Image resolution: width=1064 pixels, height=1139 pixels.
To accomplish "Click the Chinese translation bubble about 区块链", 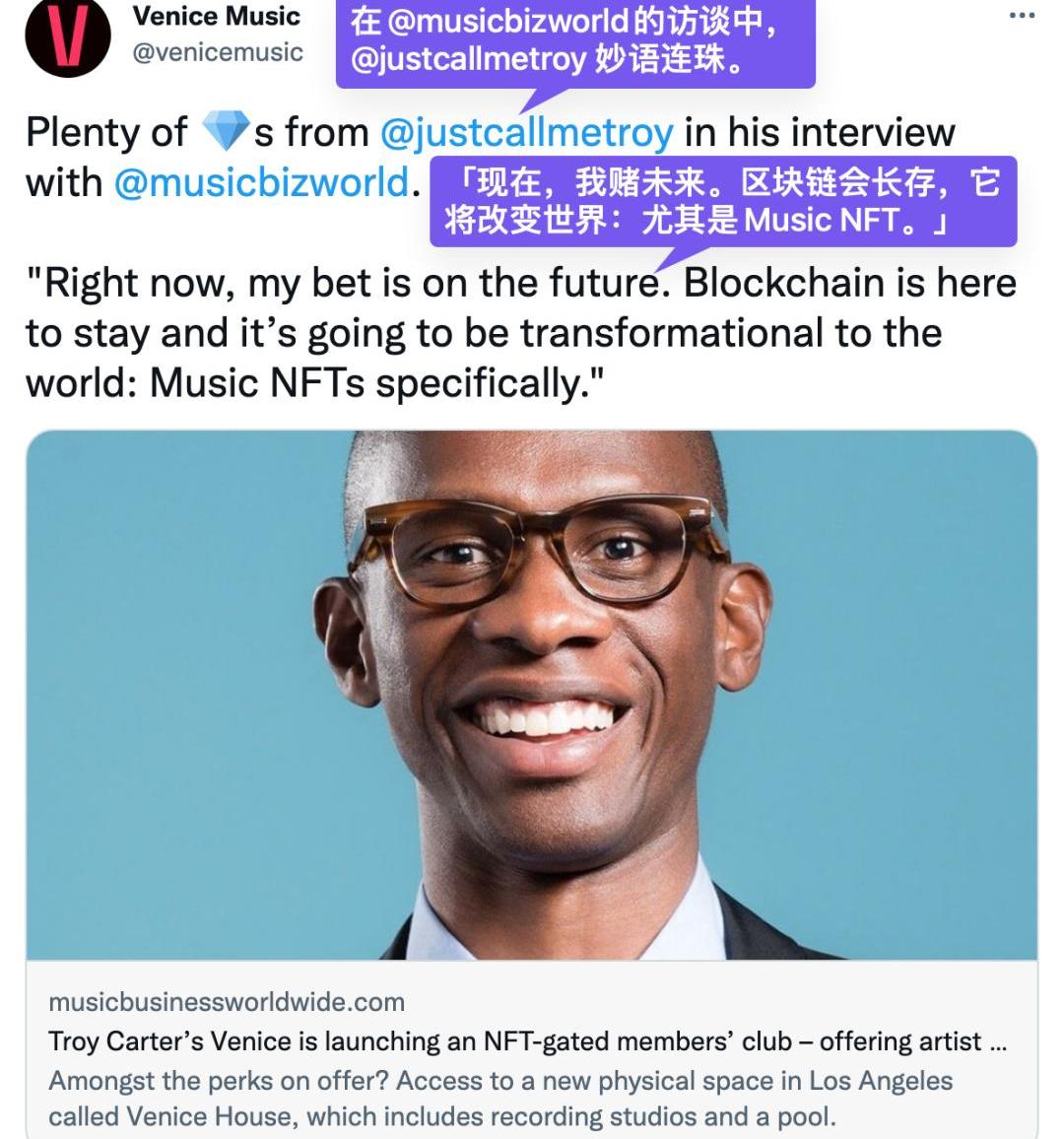I will pos(723,201).
